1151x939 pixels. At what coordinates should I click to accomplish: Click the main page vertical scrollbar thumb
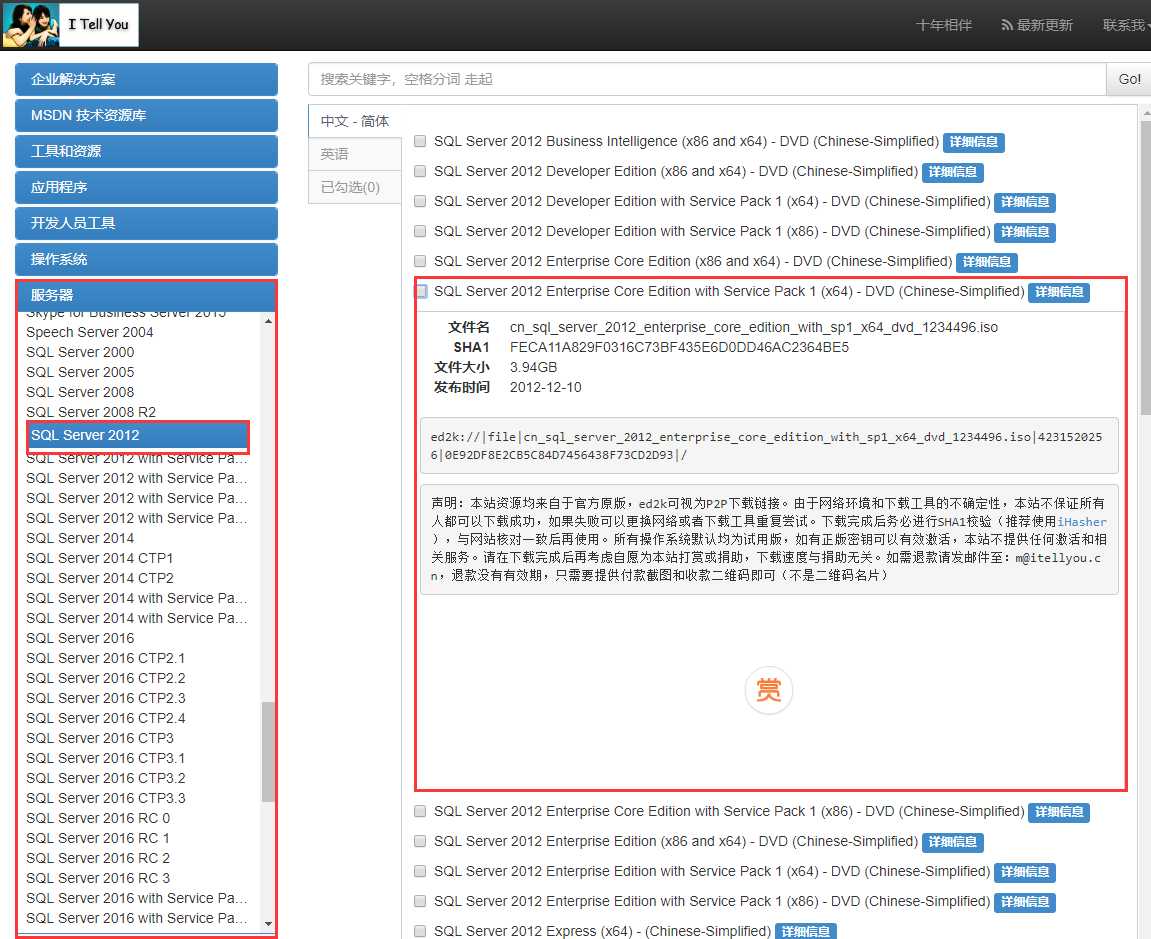1146,269
